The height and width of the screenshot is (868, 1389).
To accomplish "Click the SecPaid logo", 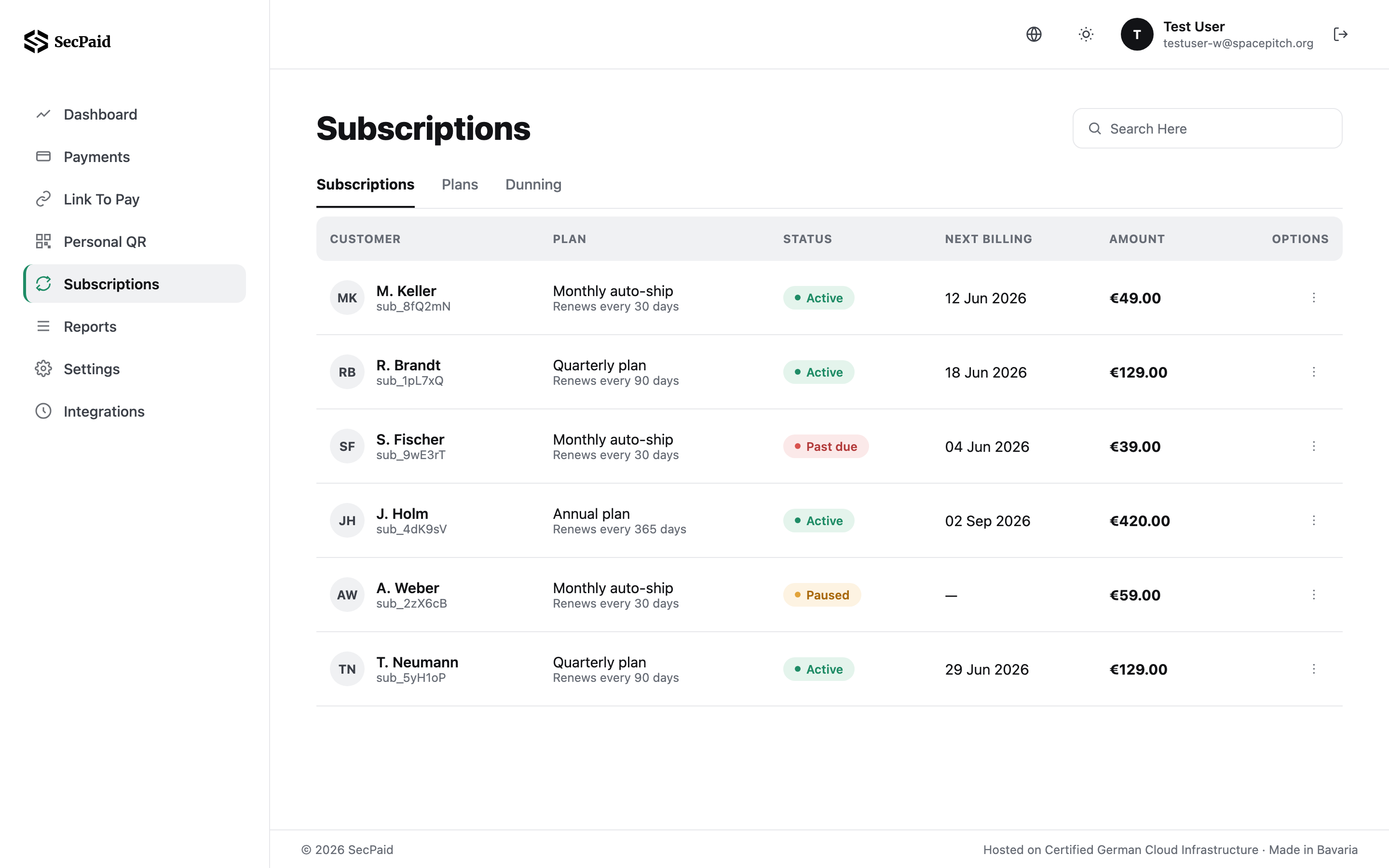I will coord(67,41).
